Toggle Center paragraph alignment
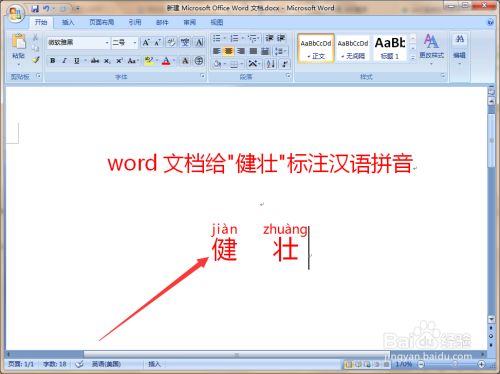The width and height of the screenshot is (500, 374). pos(229,51)
